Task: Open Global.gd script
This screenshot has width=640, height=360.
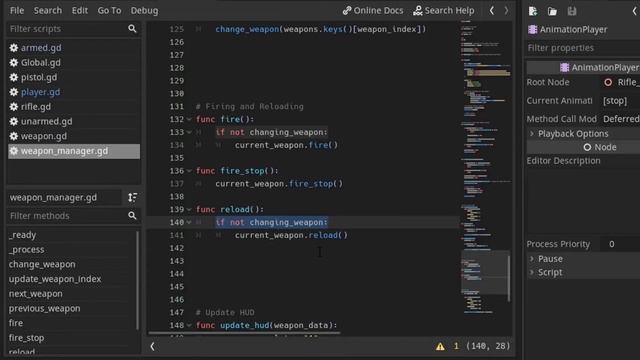Action: point(41,62)
